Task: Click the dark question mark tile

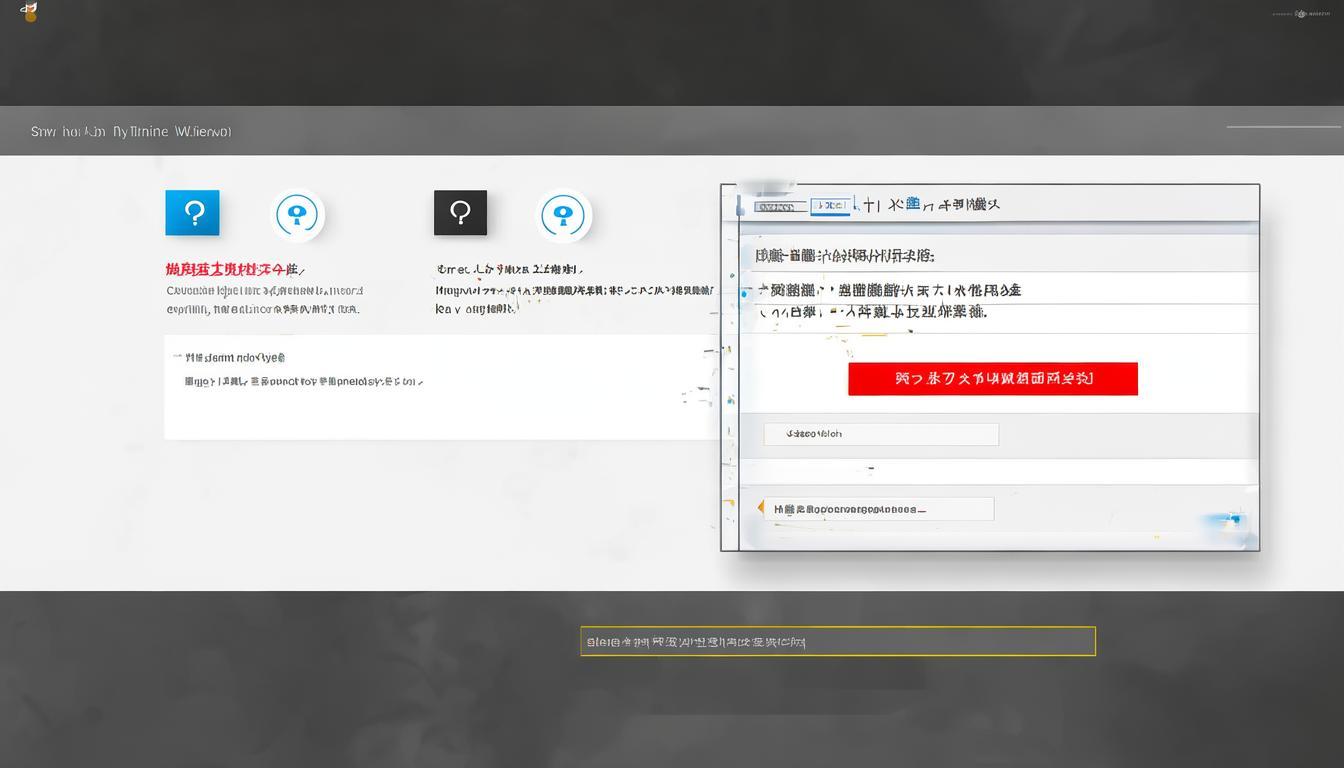Action: [x=460, y=213]
